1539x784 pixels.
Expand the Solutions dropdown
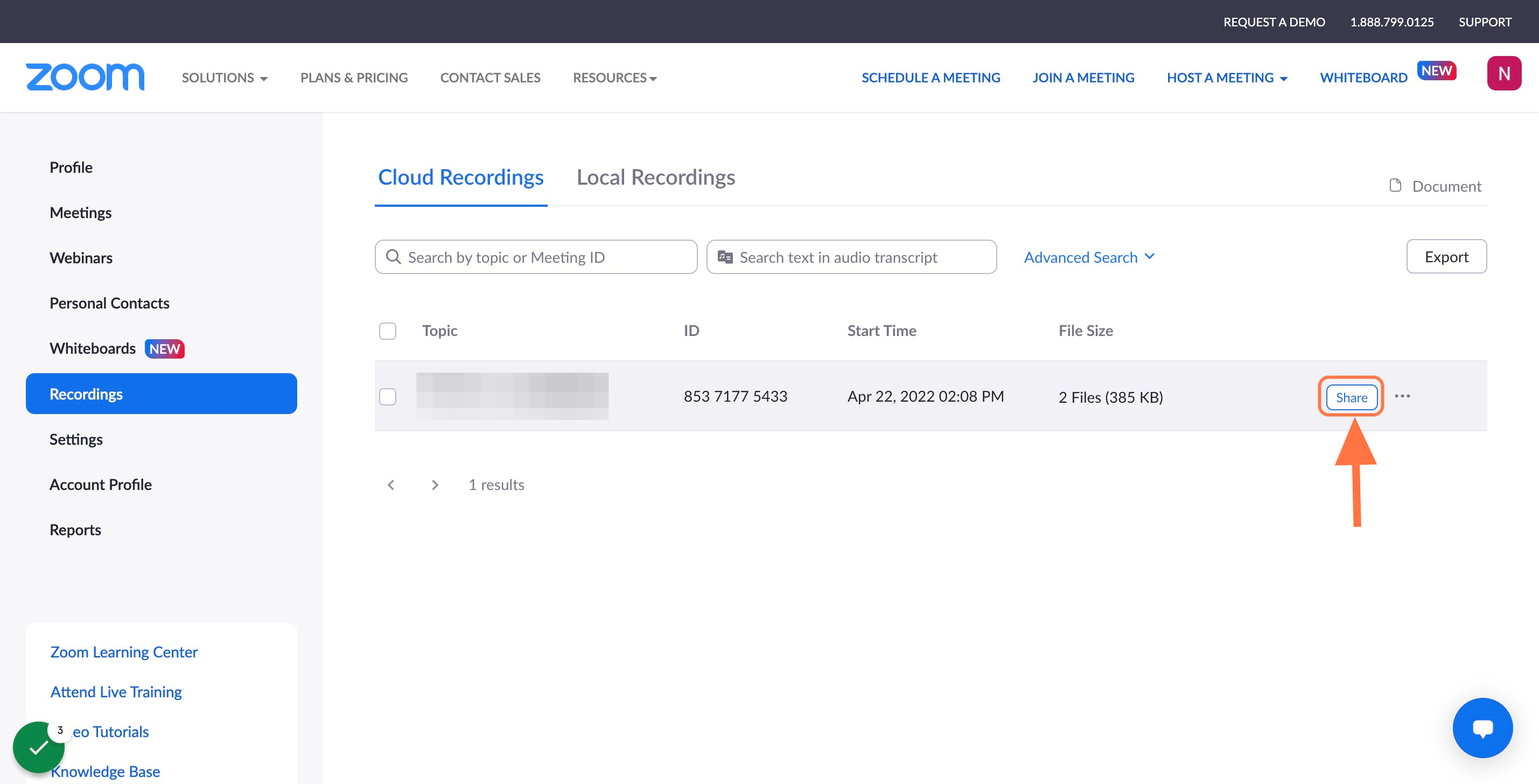[225, 78]
